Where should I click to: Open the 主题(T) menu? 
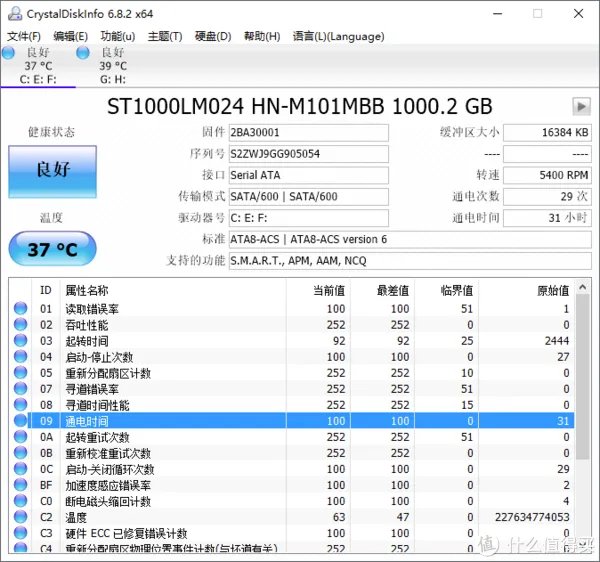coord(165,36)
